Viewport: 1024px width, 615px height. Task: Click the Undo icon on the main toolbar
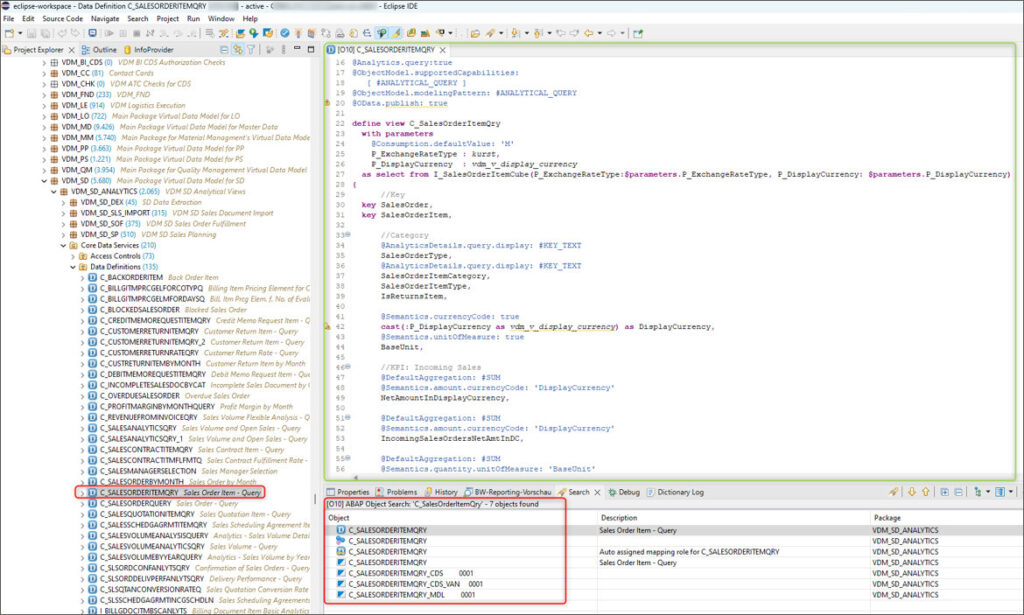coord(61,33)
